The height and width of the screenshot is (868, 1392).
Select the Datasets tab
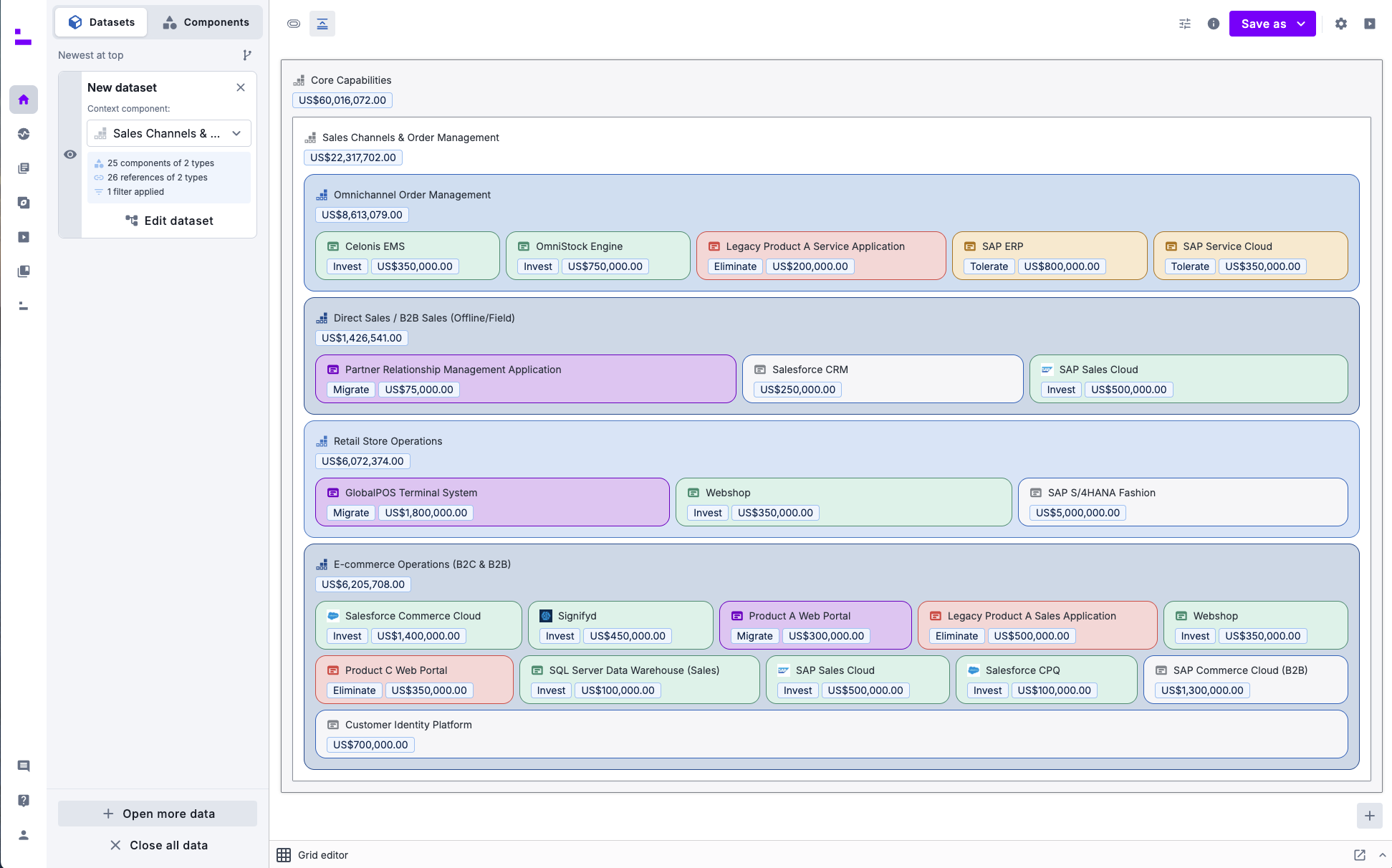(101, 22)
